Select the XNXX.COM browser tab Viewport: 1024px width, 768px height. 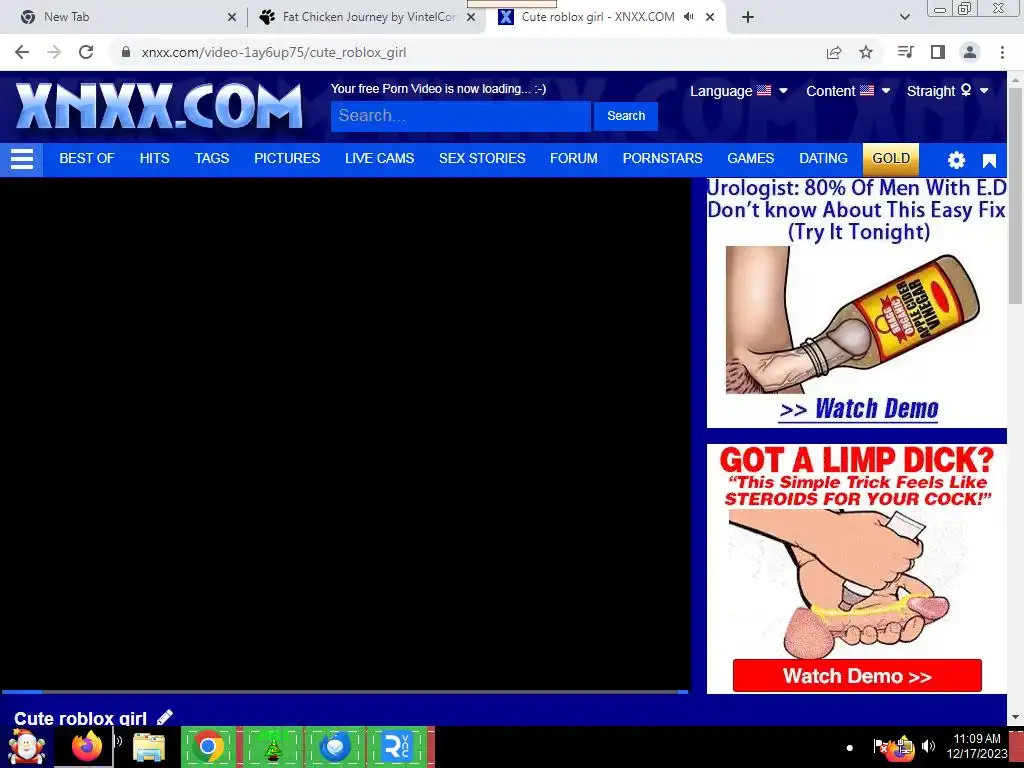(x=598, y=17)
